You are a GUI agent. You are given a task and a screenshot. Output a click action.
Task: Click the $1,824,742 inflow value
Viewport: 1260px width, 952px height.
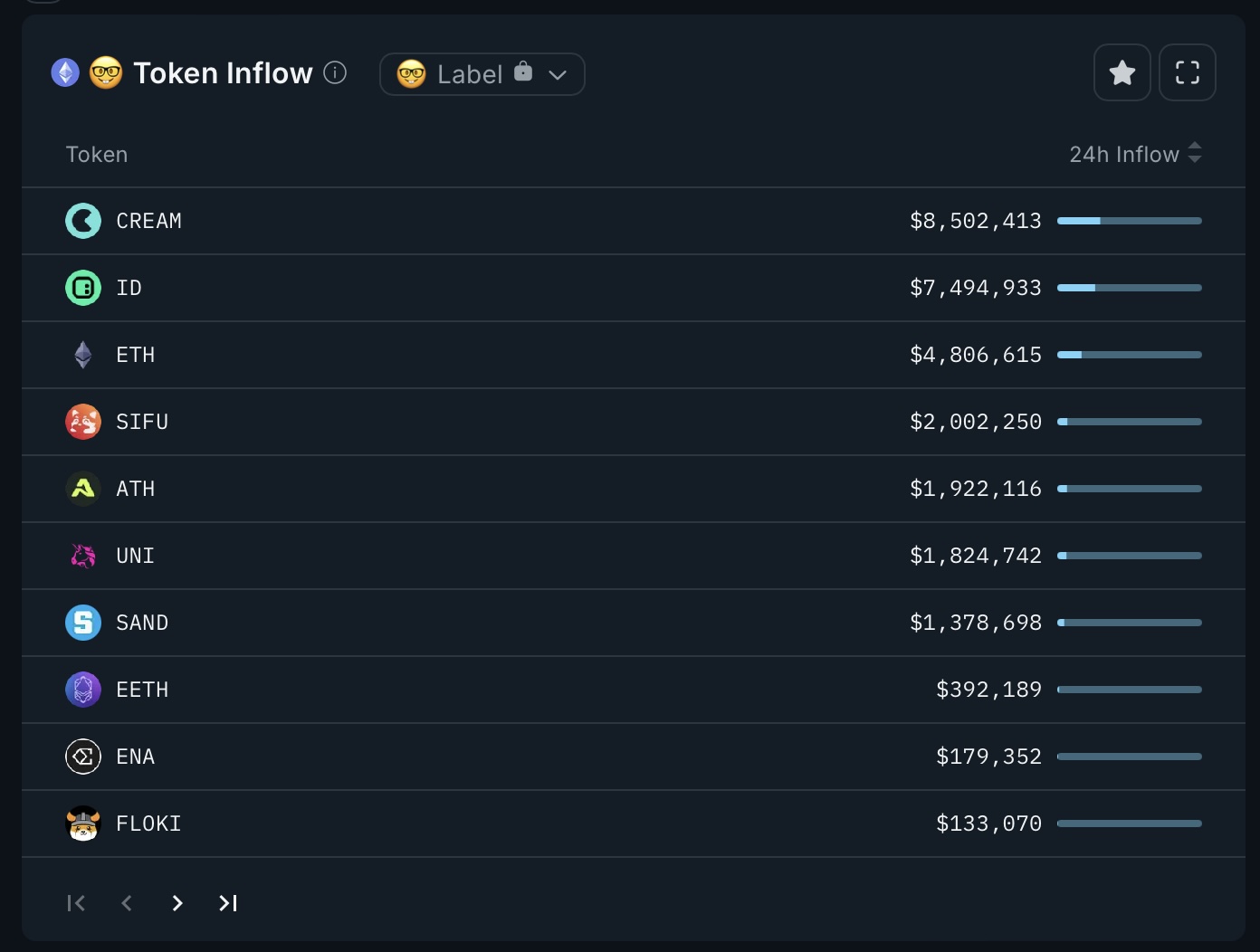coord(976,556)
